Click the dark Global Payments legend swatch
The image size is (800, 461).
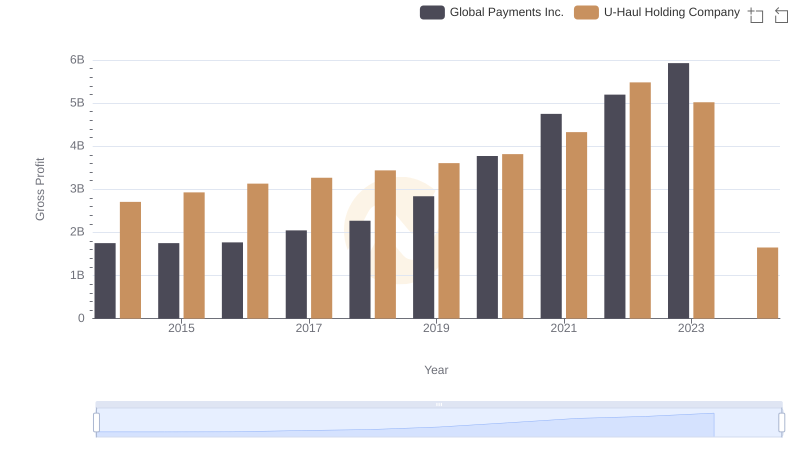pyautogui.click(x=432, y=12)
